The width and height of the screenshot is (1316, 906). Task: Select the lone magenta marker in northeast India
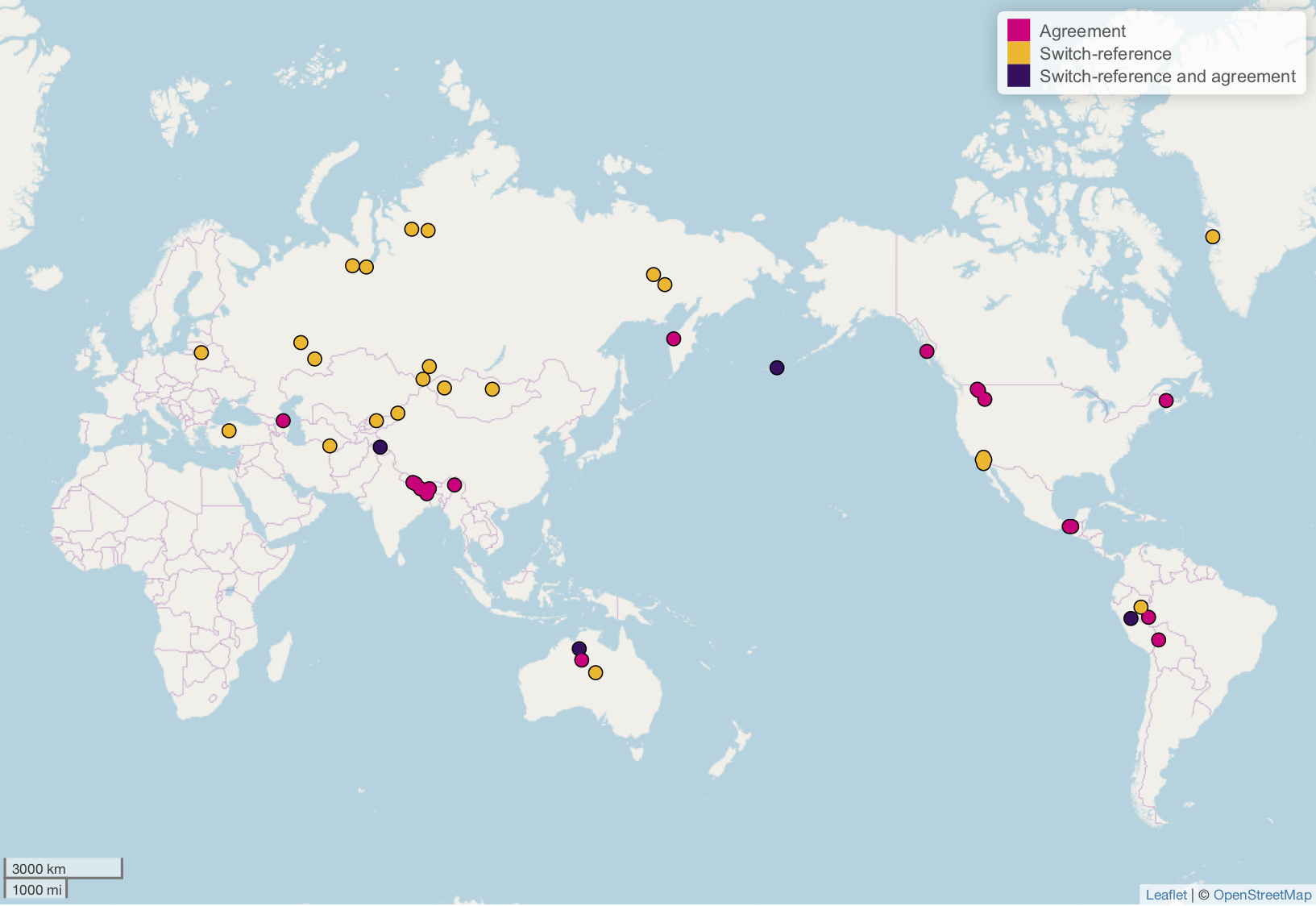click(455, 485)
